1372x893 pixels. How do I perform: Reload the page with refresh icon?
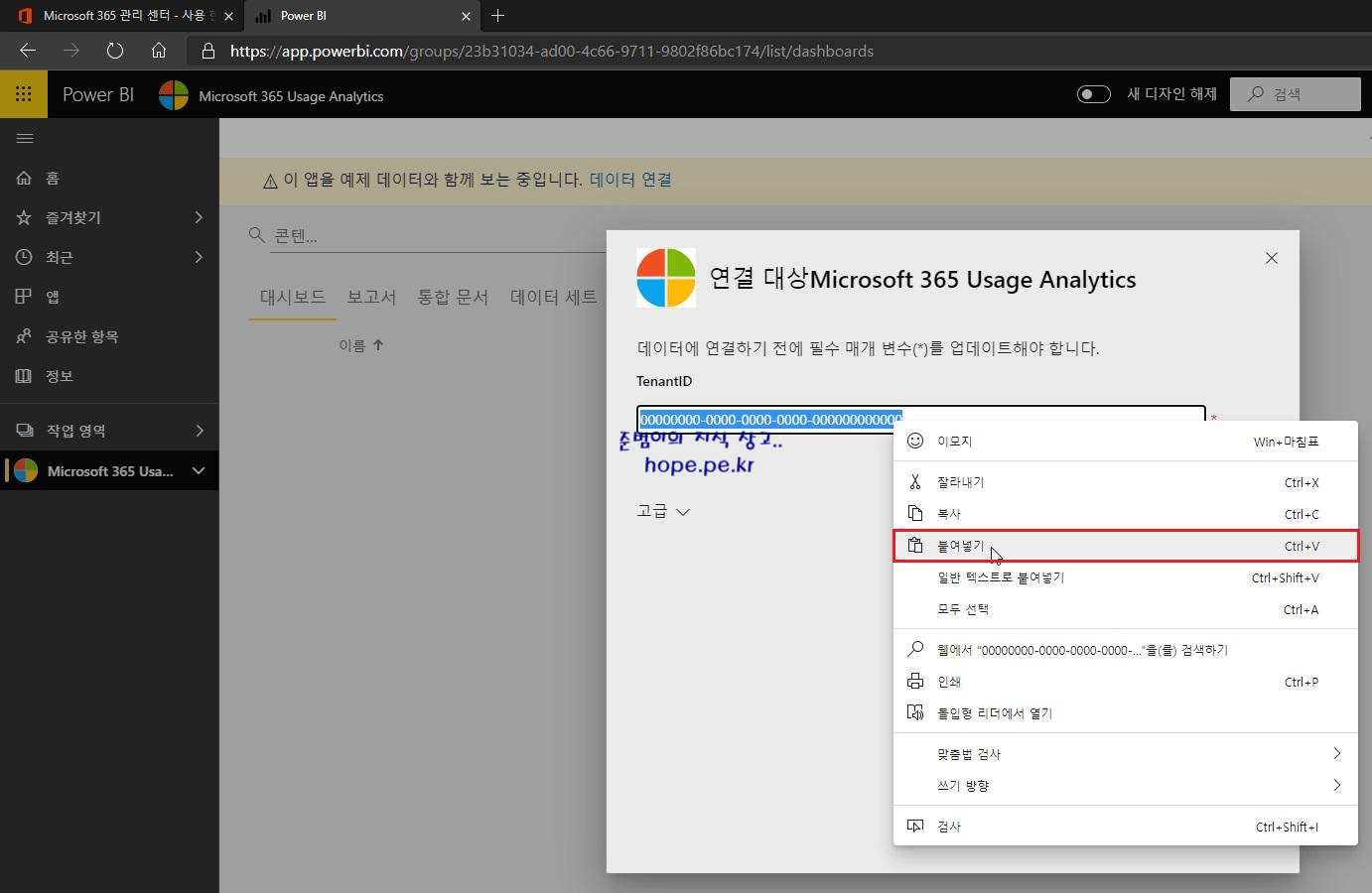115,51
